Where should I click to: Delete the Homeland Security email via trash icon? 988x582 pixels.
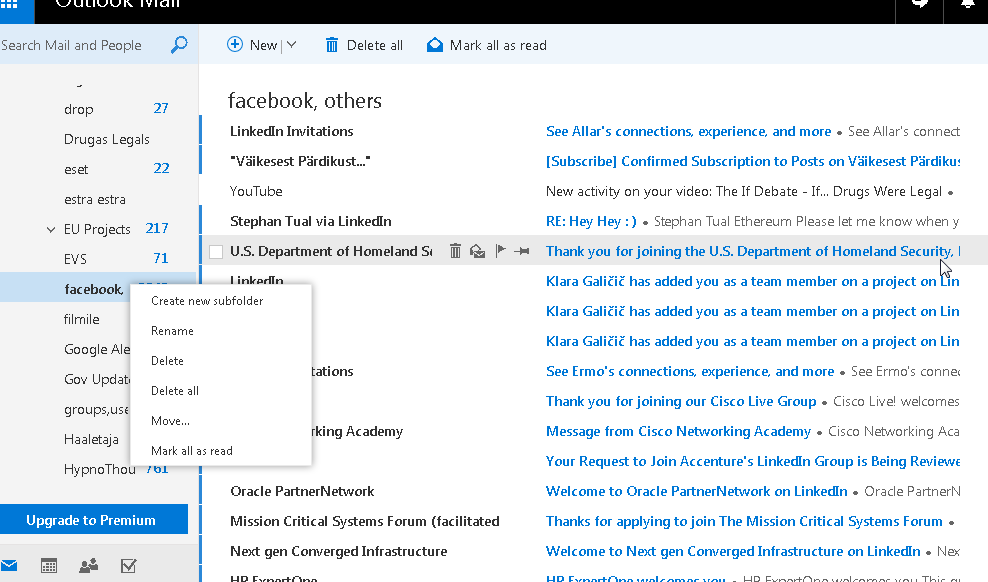click(455, 251)
